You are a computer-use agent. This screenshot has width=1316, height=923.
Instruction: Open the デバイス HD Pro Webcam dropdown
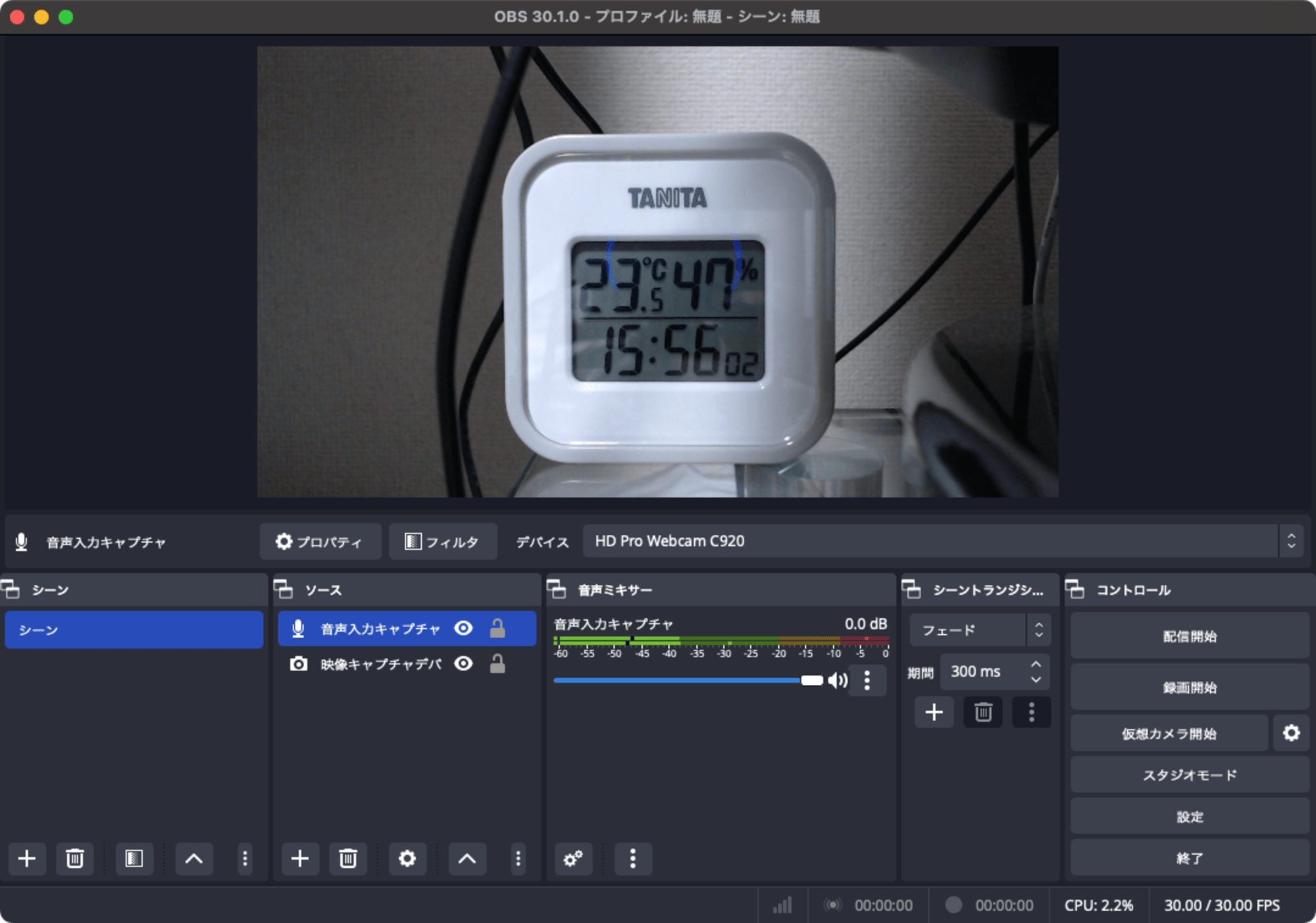click(x=943, y=541)
